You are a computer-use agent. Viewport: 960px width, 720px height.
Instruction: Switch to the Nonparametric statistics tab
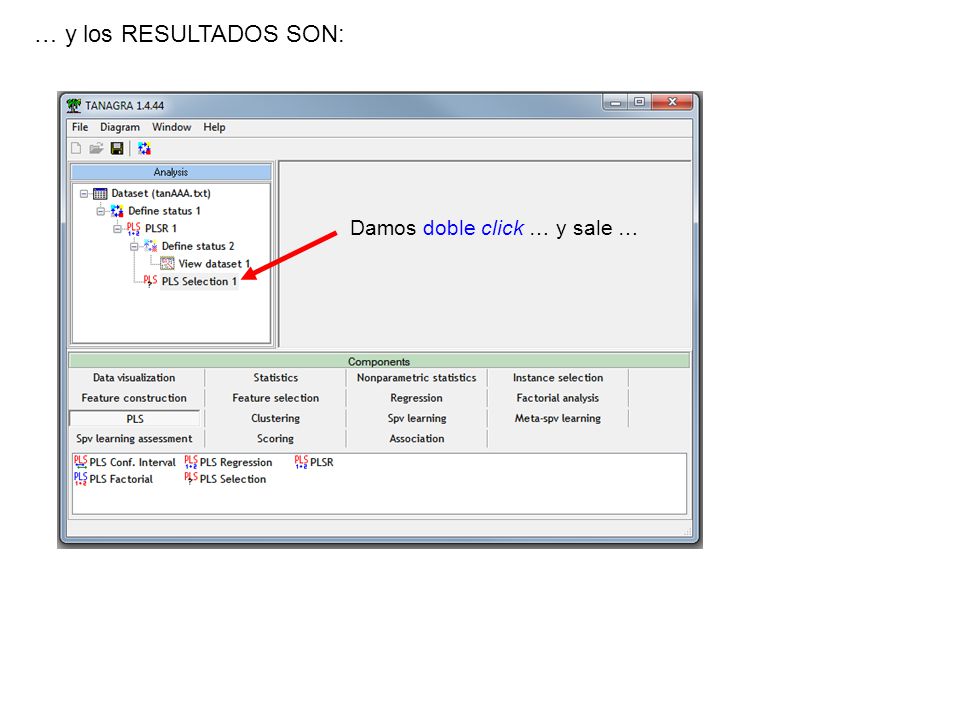pos(416,378)
